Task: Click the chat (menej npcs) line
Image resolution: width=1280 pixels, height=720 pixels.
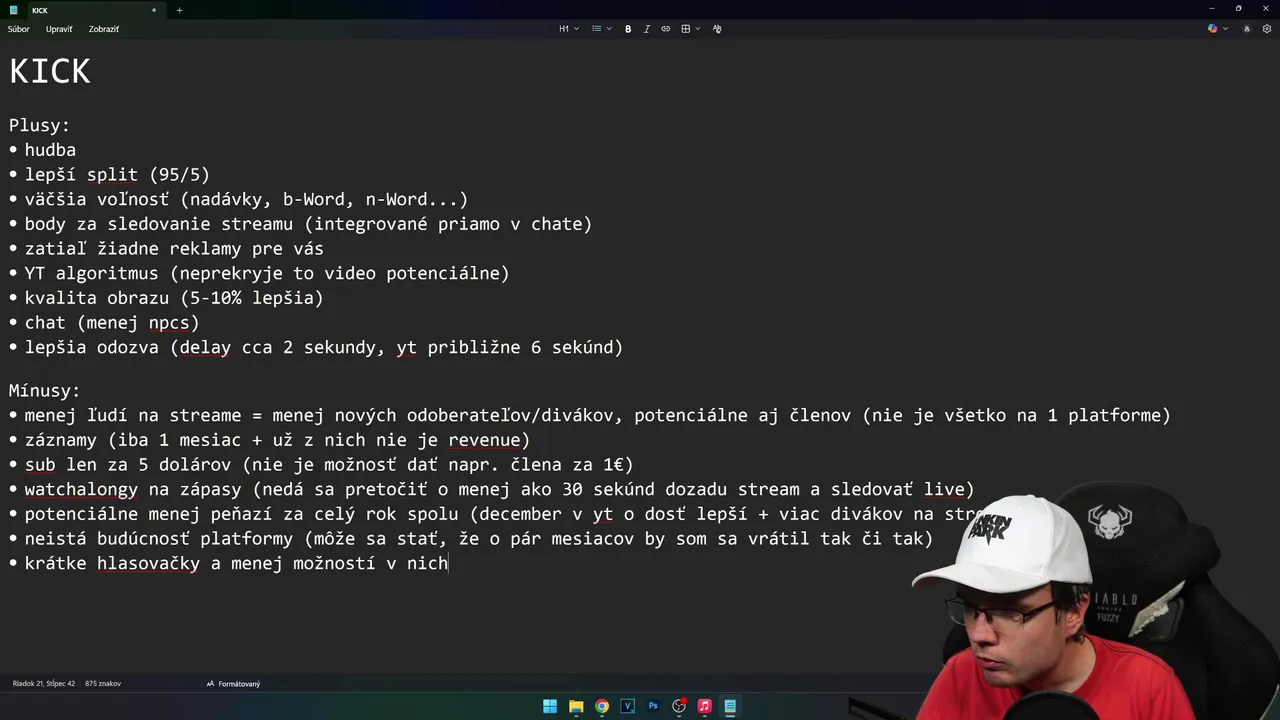Action: click(x=112, y=323)
